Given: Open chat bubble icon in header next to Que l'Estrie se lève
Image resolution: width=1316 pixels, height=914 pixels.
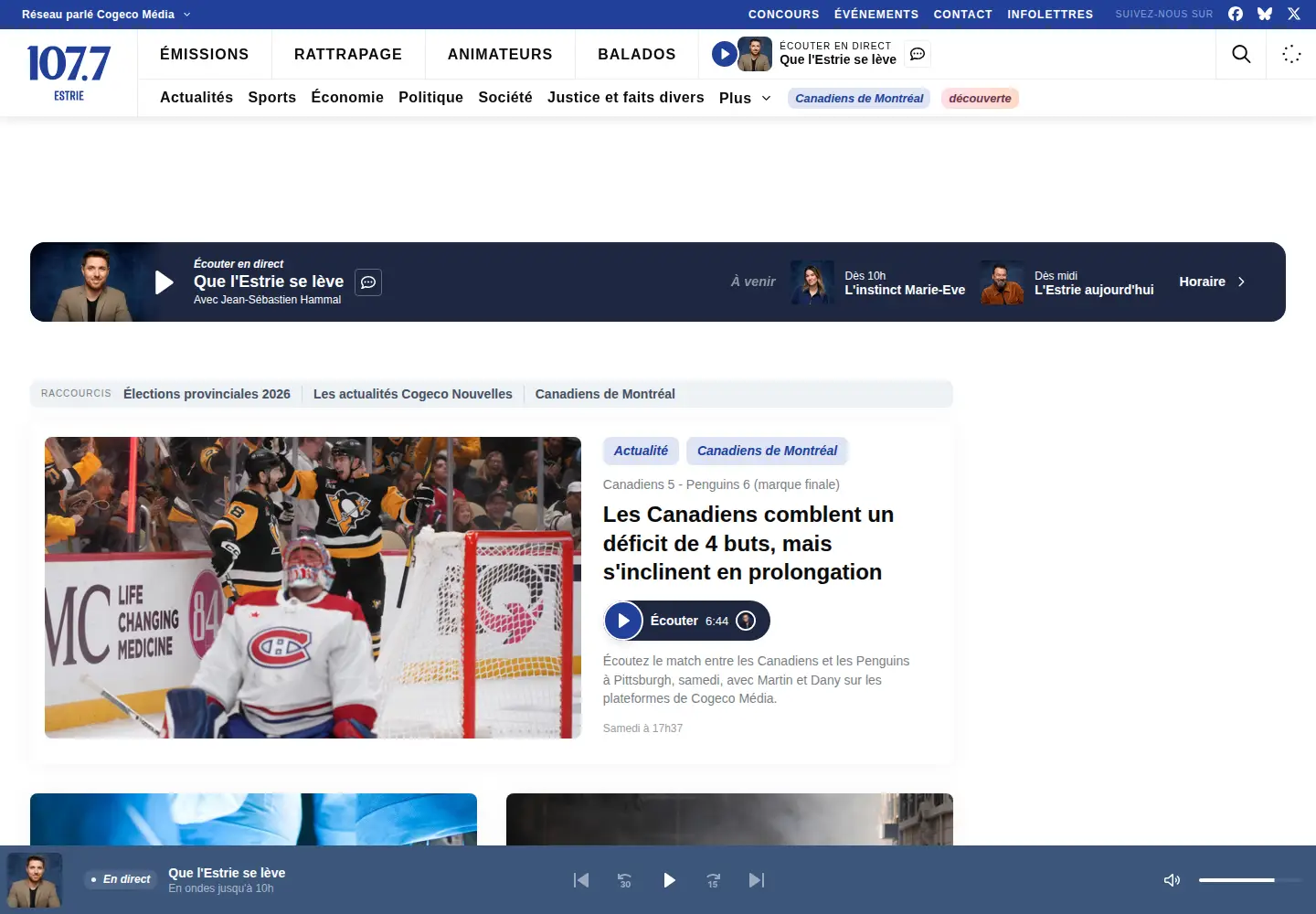Looking at the screenshot, I should pyautogui.click(x=918, y=54).
